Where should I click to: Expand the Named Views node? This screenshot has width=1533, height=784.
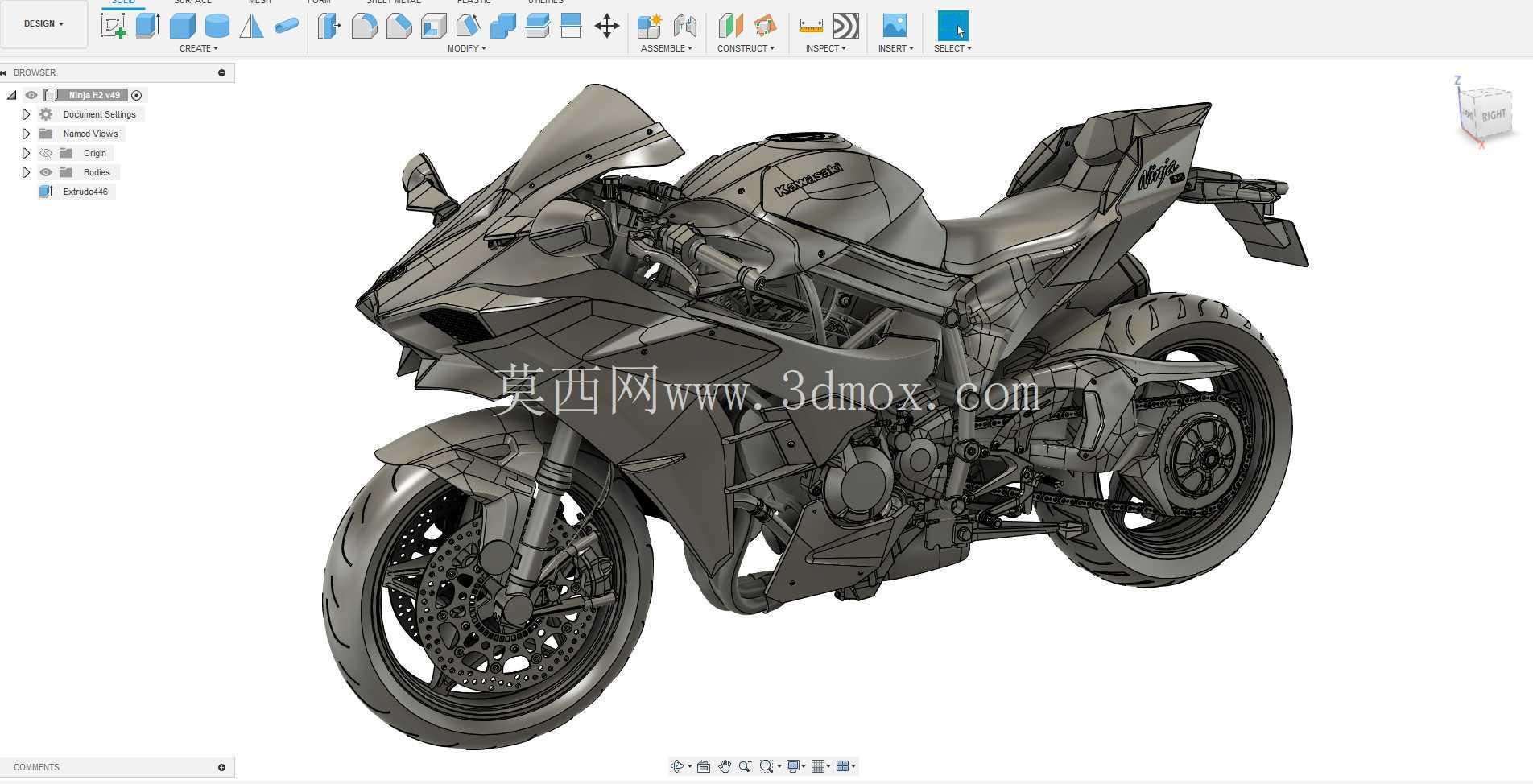coord(26,134)
